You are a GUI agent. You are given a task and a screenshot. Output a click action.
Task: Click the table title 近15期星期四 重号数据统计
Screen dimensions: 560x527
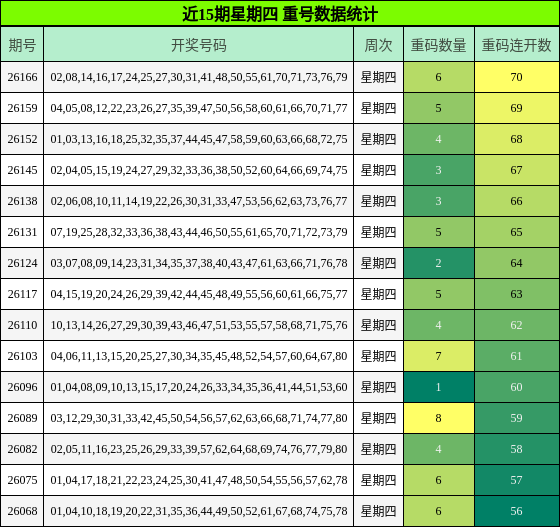click(x=280, y=14)
